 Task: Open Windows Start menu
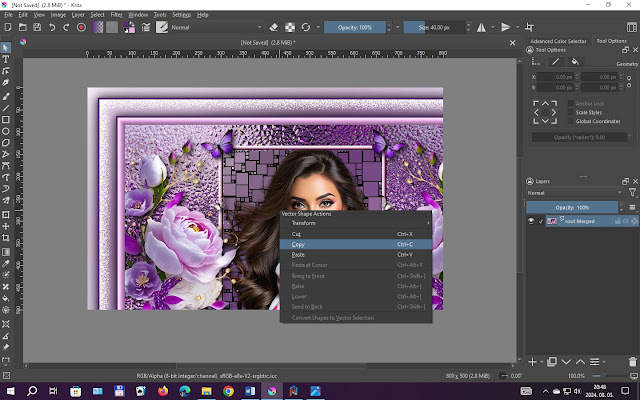[9, 391]
